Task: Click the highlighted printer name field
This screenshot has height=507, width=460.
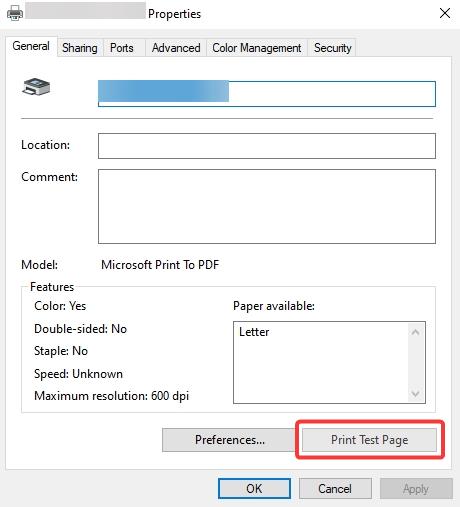Action: tap(267, 94)
